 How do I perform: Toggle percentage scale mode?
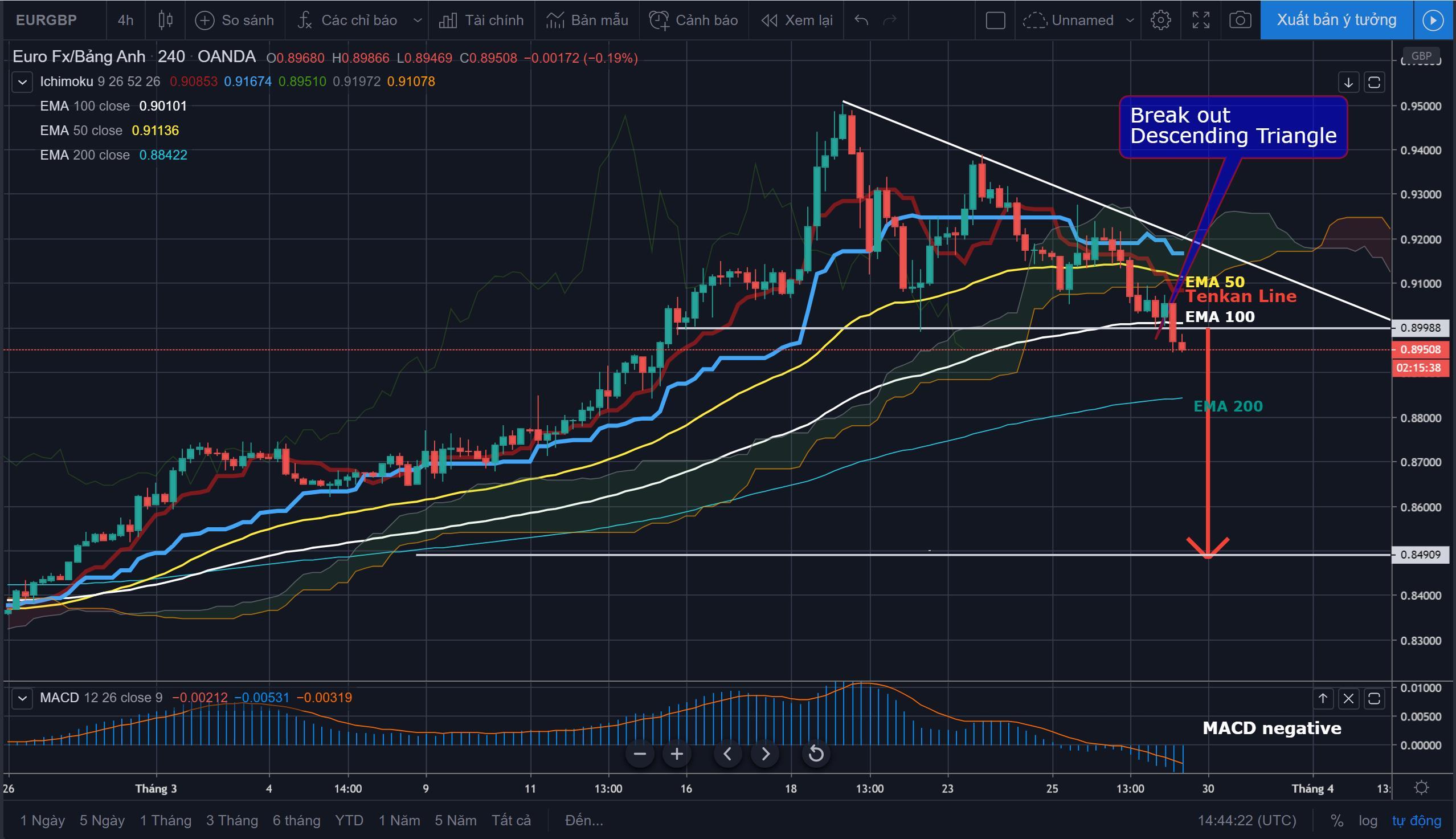[1337, 820]
